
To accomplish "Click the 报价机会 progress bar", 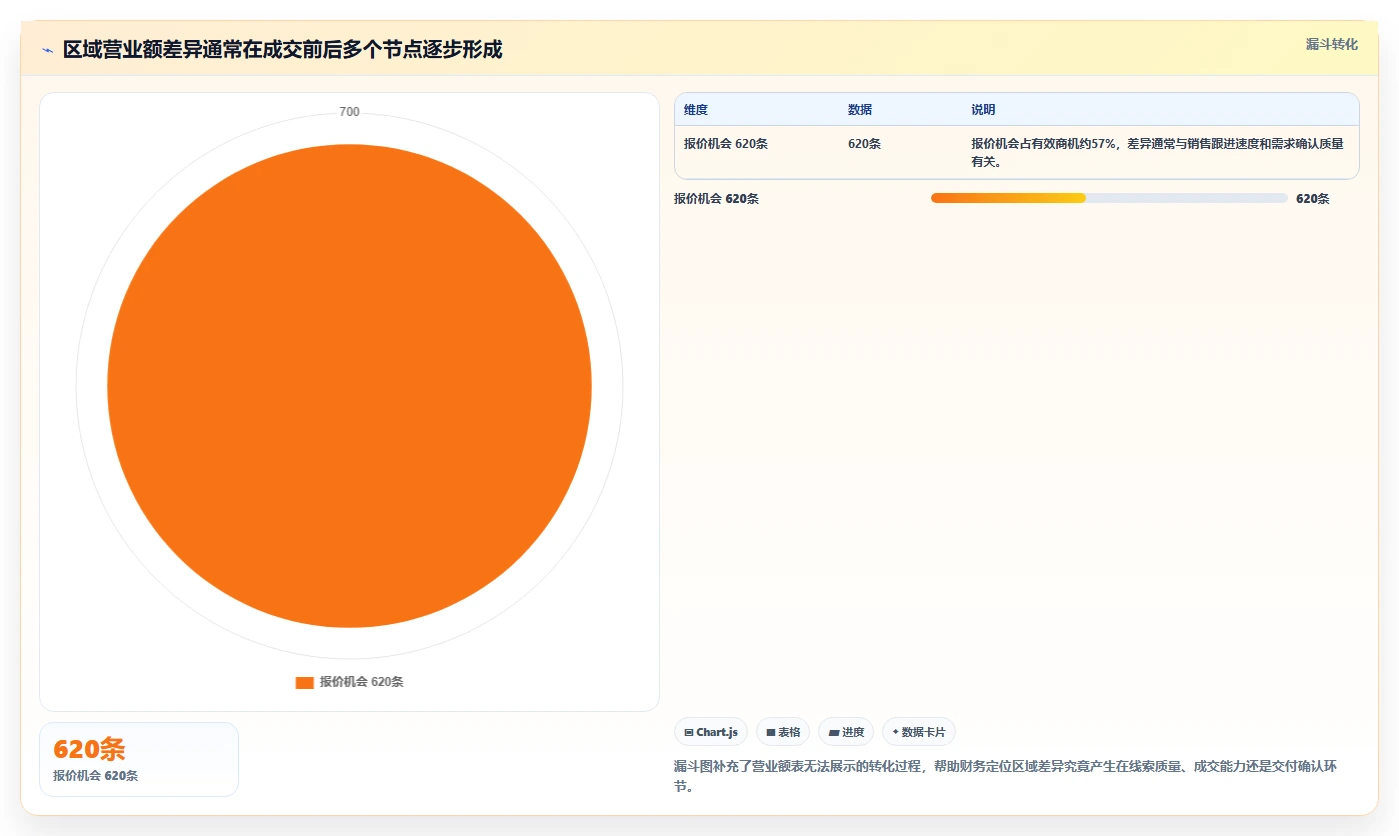I will [1109, 198].
